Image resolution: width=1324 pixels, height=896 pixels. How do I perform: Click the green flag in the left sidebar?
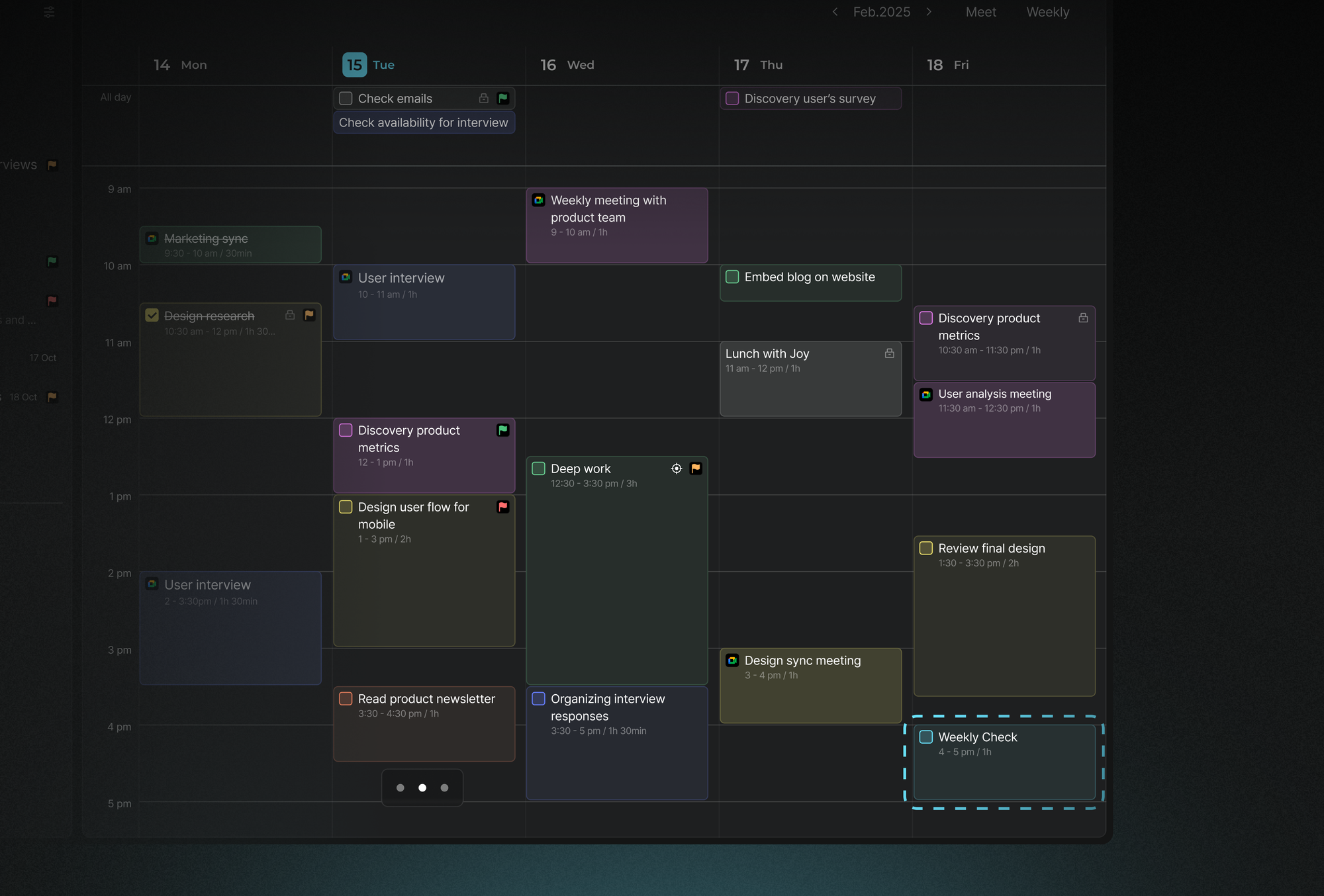point(53,261)
